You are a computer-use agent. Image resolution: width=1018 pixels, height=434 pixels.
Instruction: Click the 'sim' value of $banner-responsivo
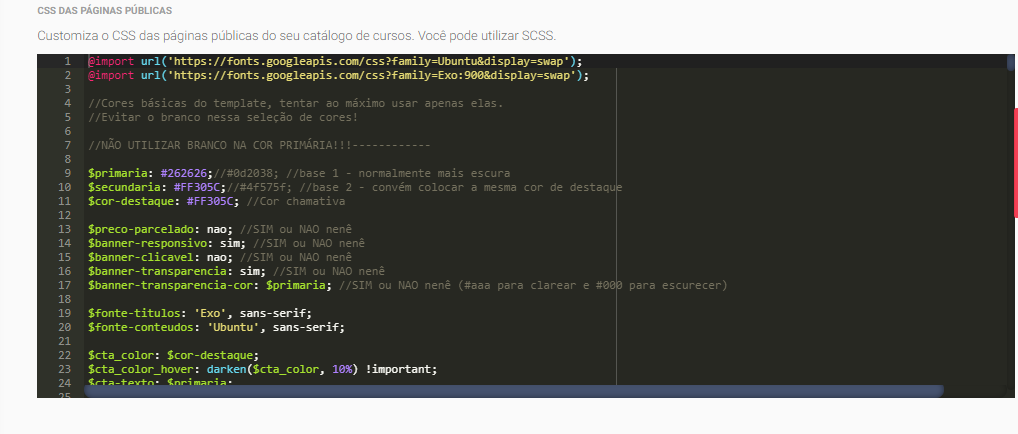point(230,244)
